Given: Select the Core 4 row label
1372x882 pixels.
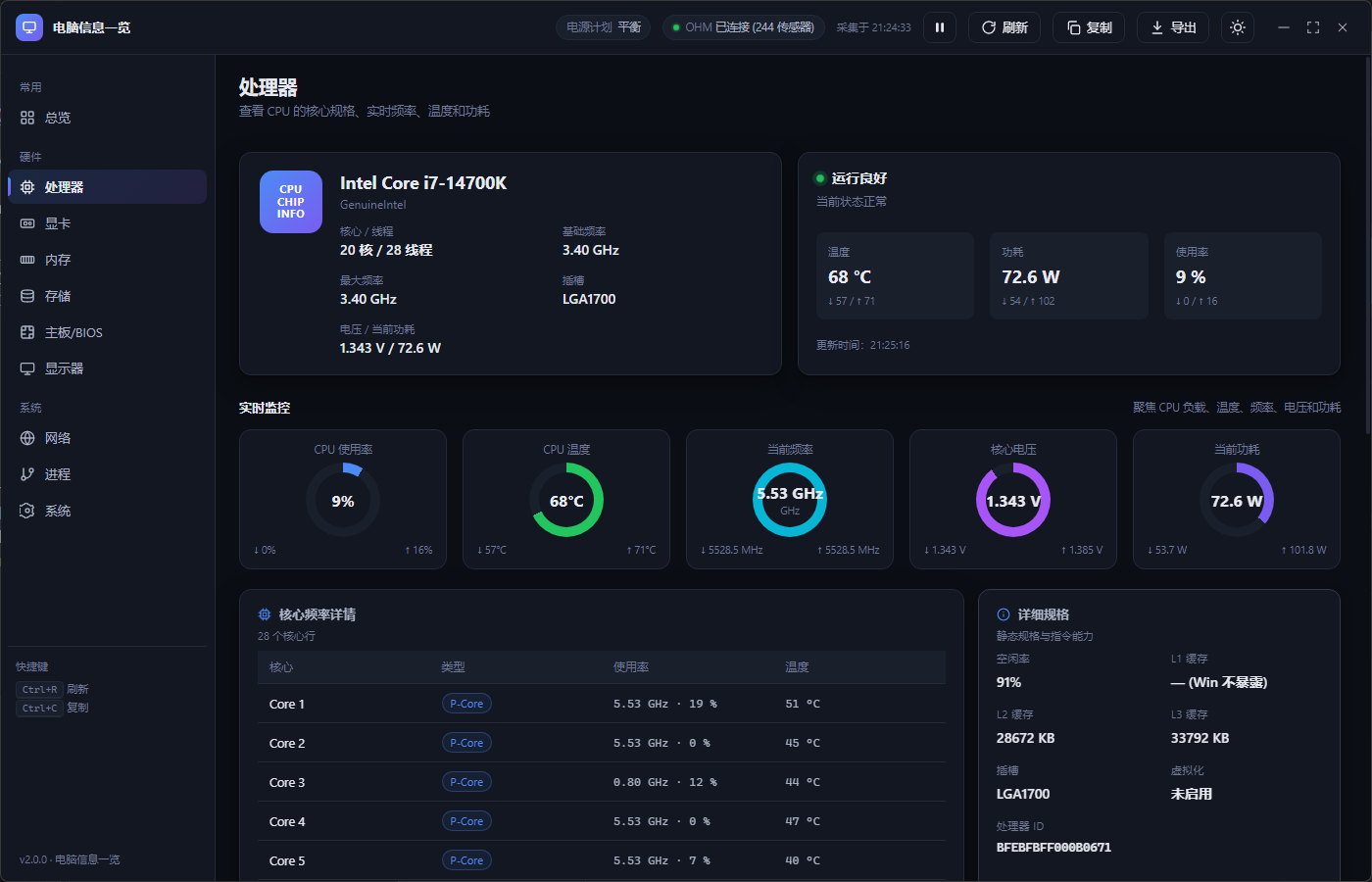Looking at the screenshot, I should click(x=287, y=821).
